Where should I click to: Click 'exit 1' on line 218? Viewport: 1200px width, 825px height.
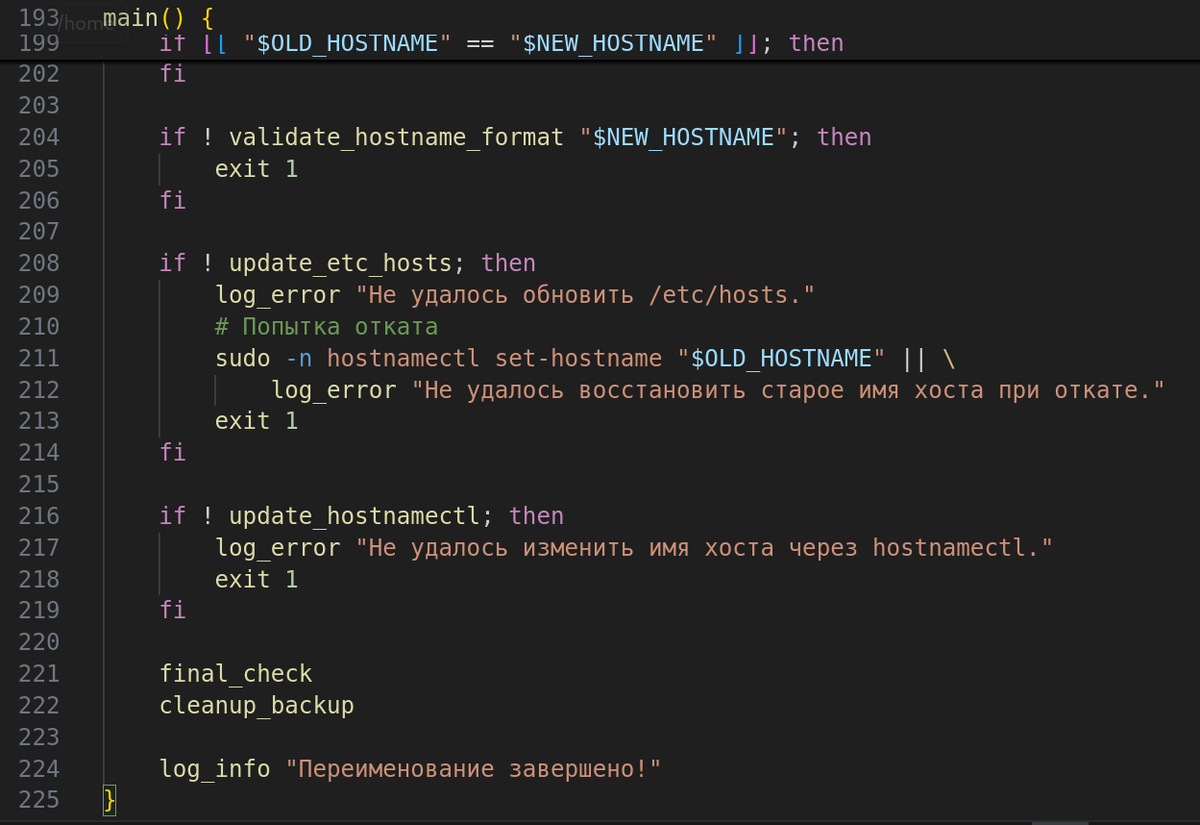tap(256, 579)
